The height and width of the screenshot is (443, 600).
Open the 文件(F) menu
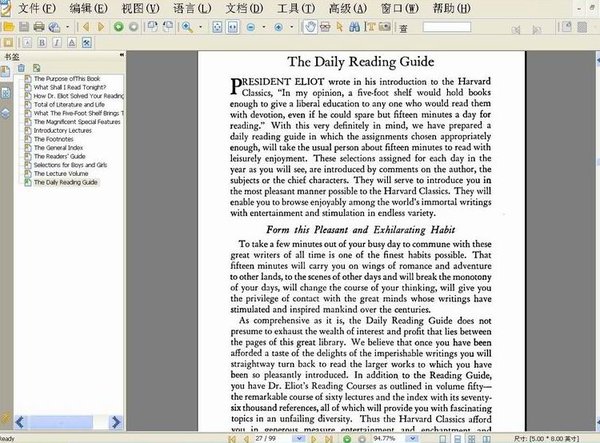pos(37,8)
